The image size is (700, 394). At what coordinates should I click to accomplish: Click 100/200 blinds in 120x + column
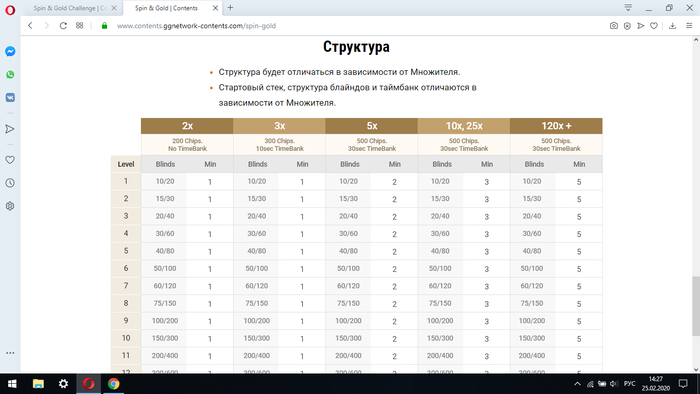coord(532,321)
